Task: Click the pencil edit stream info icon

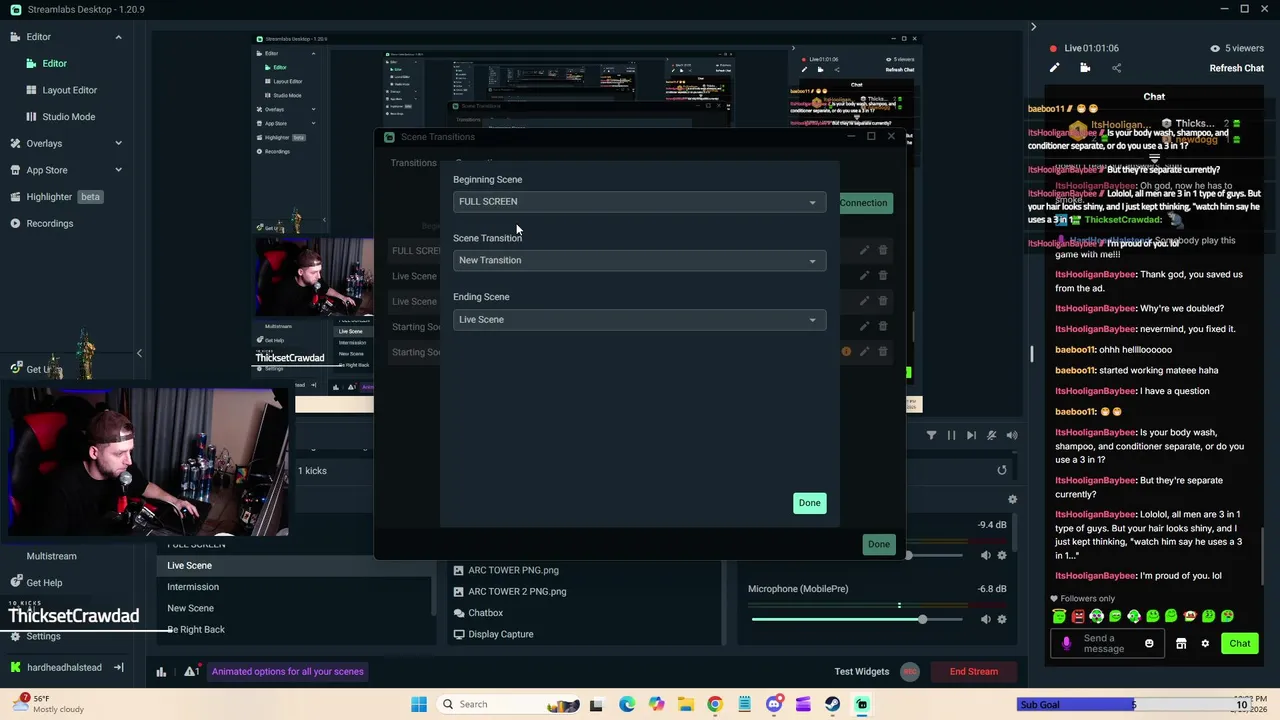Action: [x=1054, y=68]
